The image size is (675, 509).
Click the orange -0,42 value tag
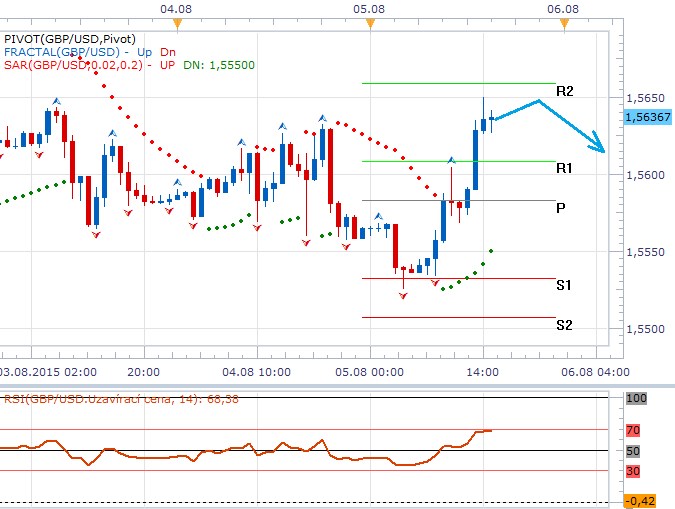tap(640, 501)
